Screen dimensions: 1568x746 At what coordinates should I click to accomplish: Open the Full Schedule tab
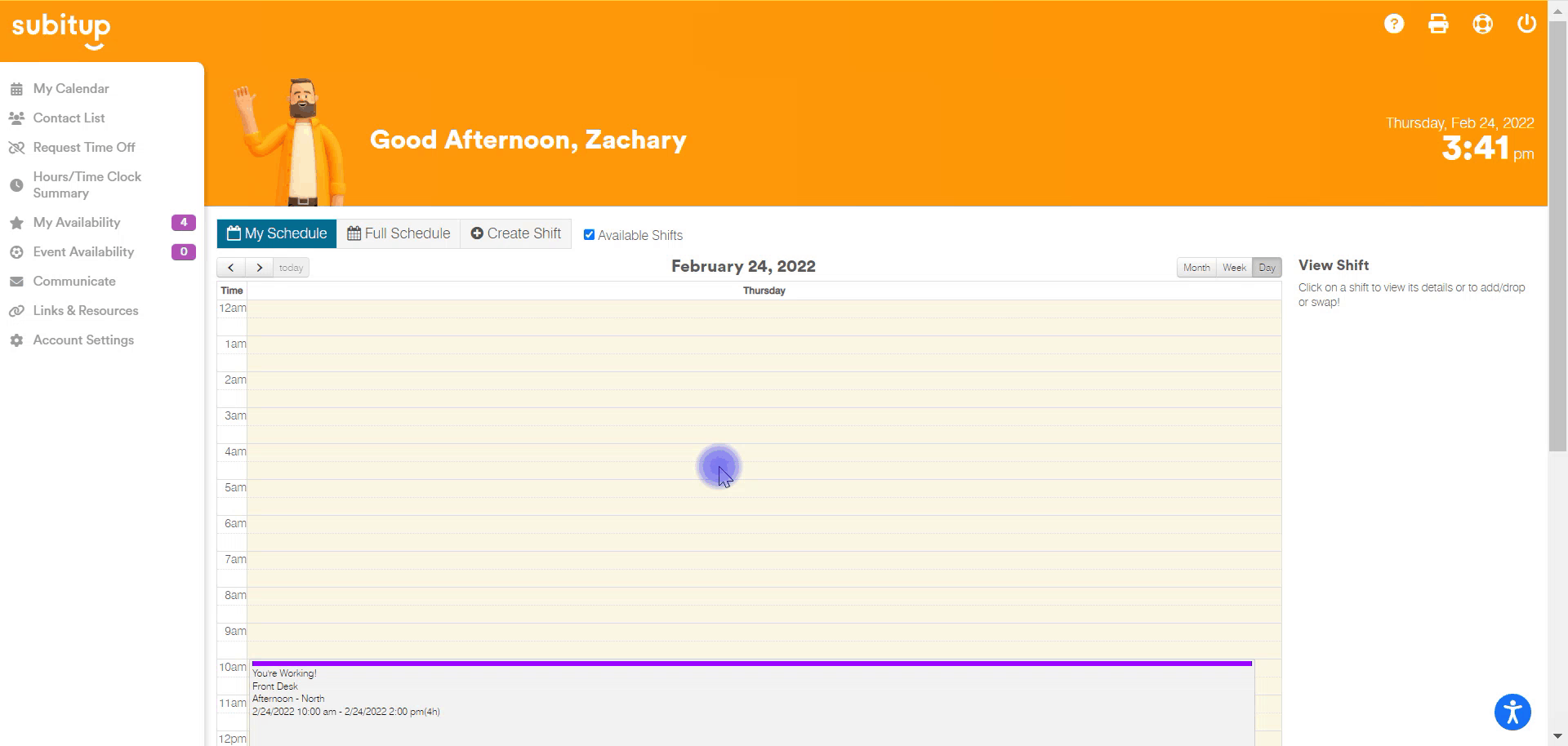coord(399,233)
